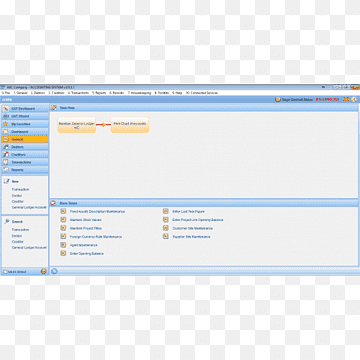Open the 2. Debtors menu

coord(38,93)
